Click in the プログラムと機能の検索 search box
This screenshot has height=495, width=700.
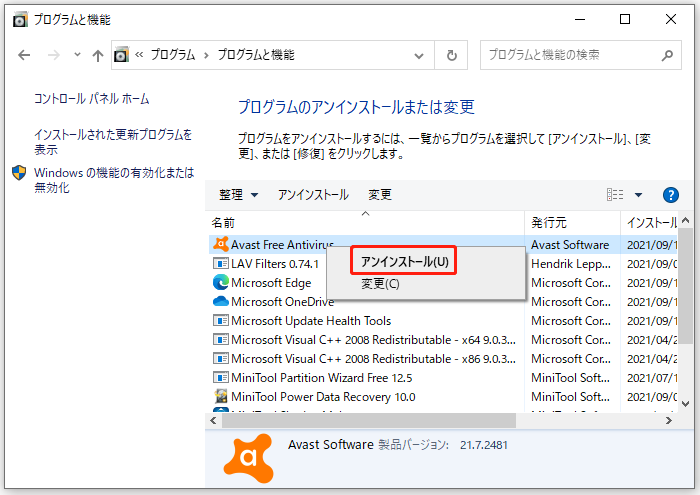[570, 55]
